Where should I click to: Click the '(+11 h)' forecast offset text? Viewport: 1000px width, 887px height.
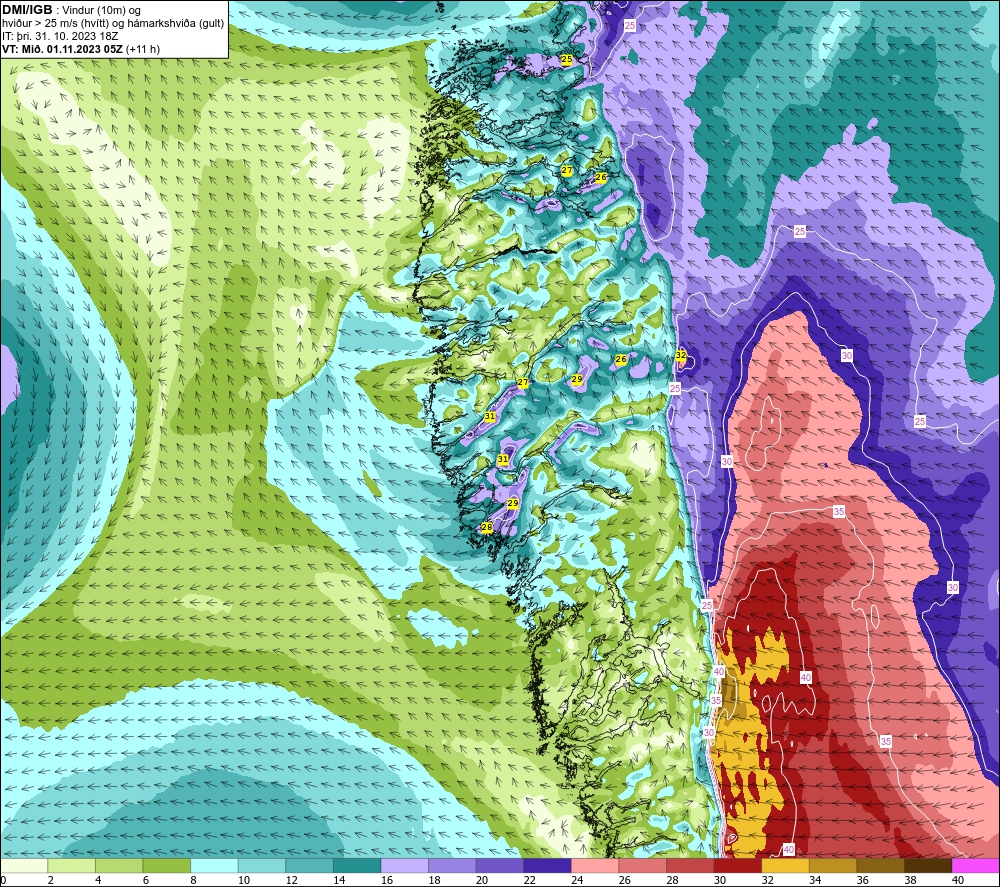pyautogui.click(x=143, y=49)
